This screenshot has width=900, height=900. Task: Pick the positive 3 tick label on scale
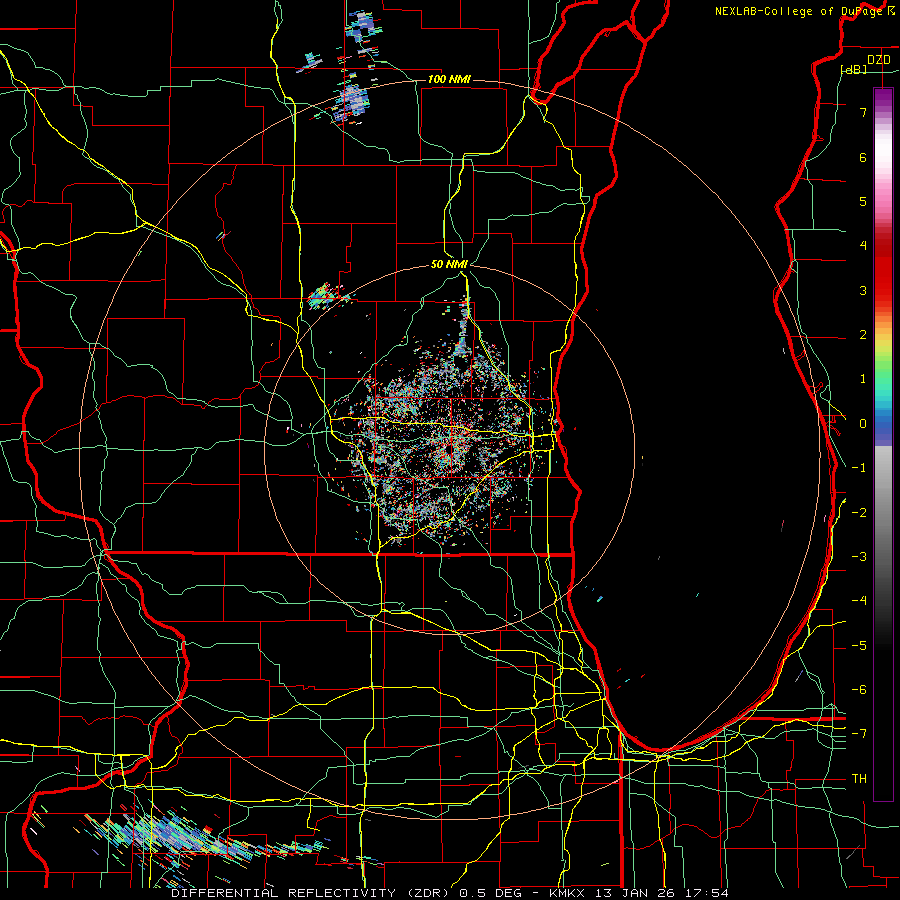click(863, 290)
